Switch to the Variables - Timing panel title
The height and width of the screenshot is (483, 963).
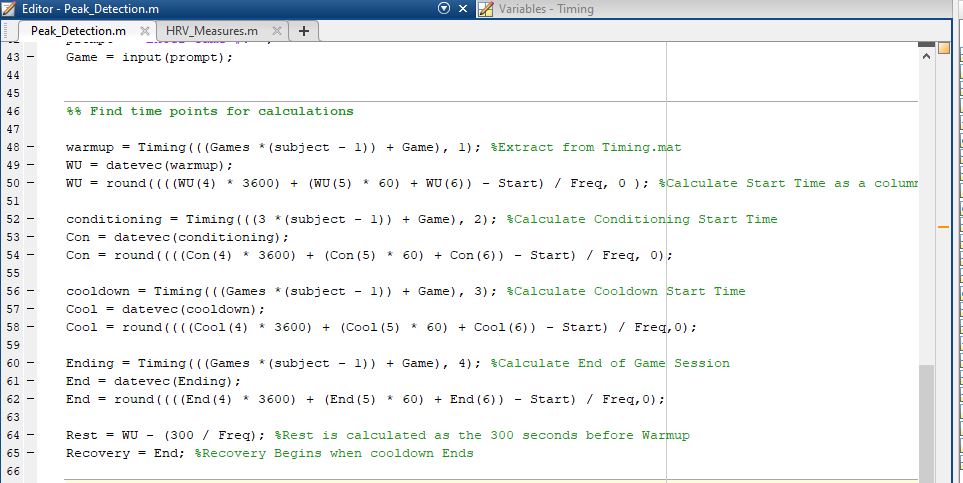click(546, 9)
